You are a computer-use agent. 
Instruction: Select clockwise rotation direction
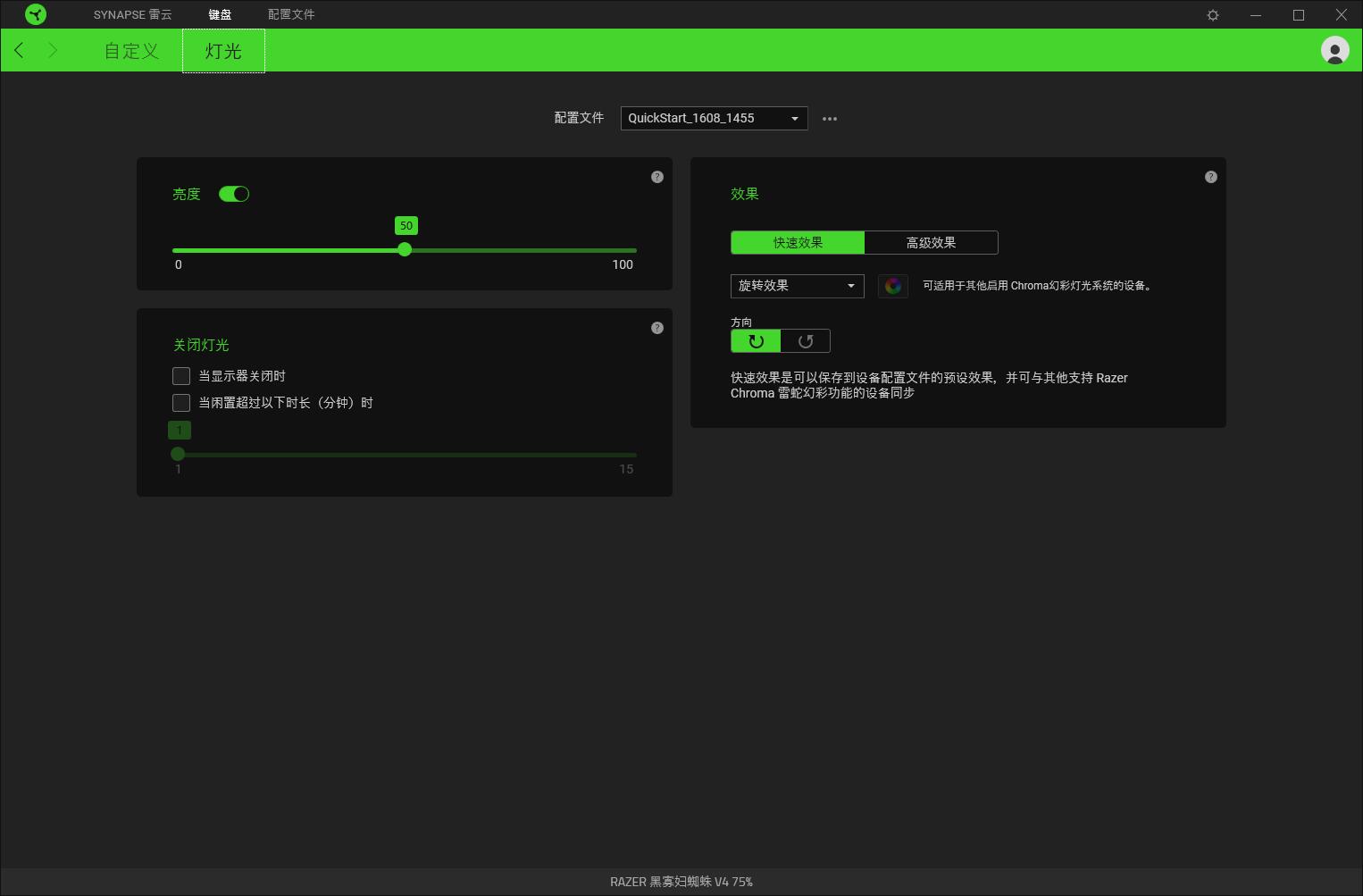(756, 341)
